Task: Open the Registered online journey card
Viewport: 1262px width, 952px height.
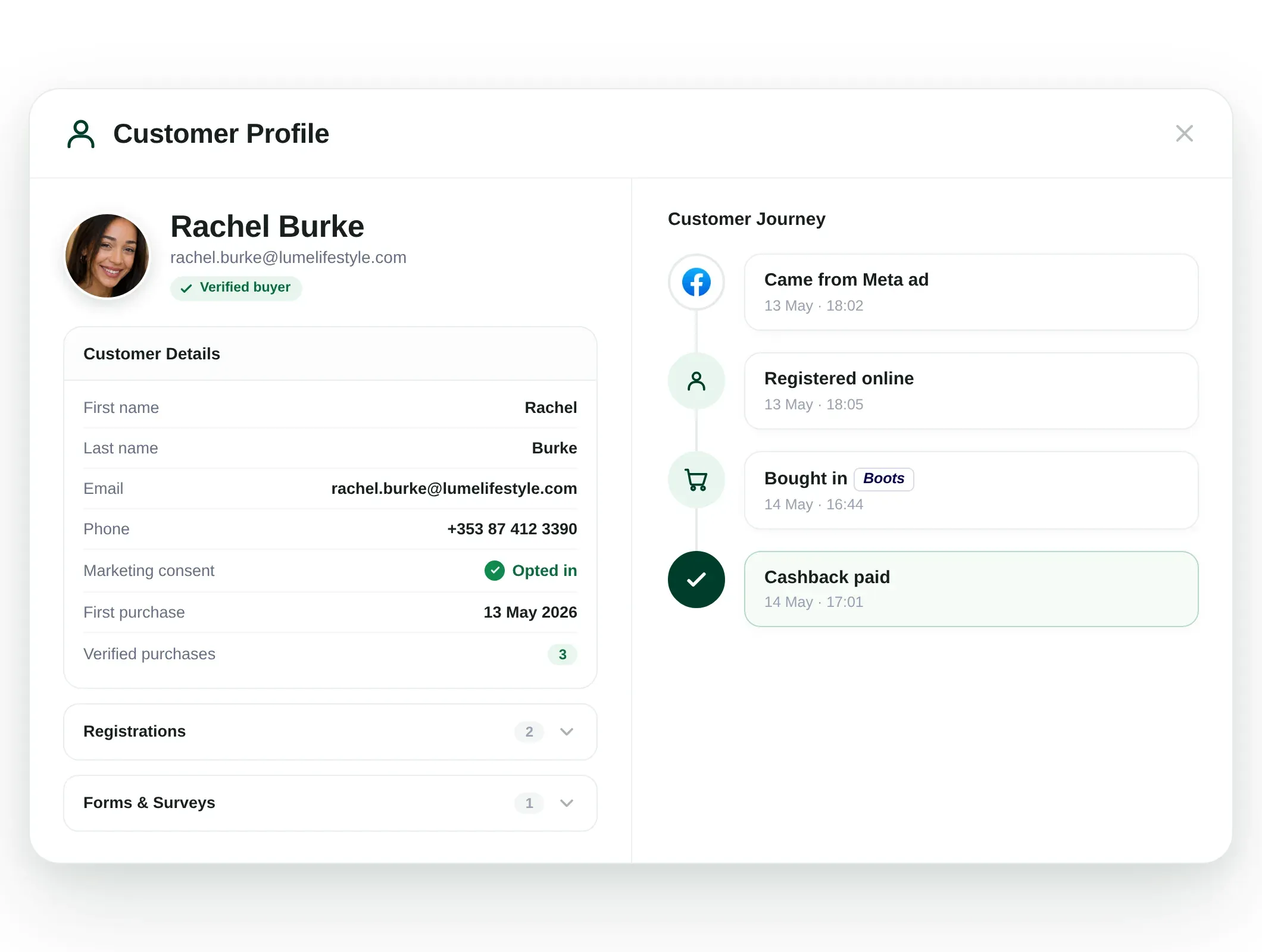Action: click(x=971, y=391)
